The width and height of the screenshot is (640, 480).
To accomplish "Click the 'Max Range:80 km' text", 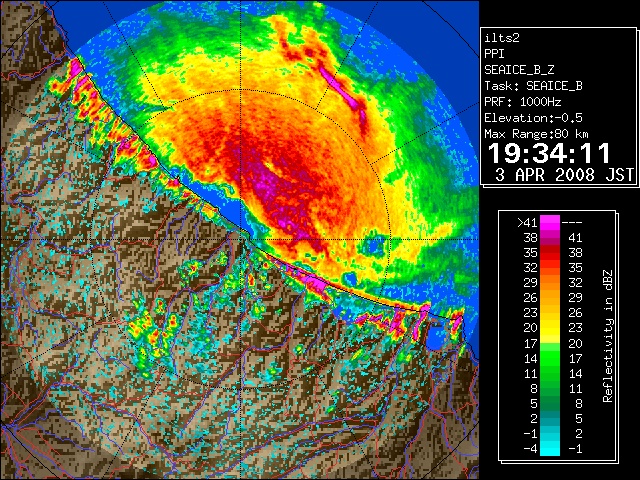I will pos(537,134).
